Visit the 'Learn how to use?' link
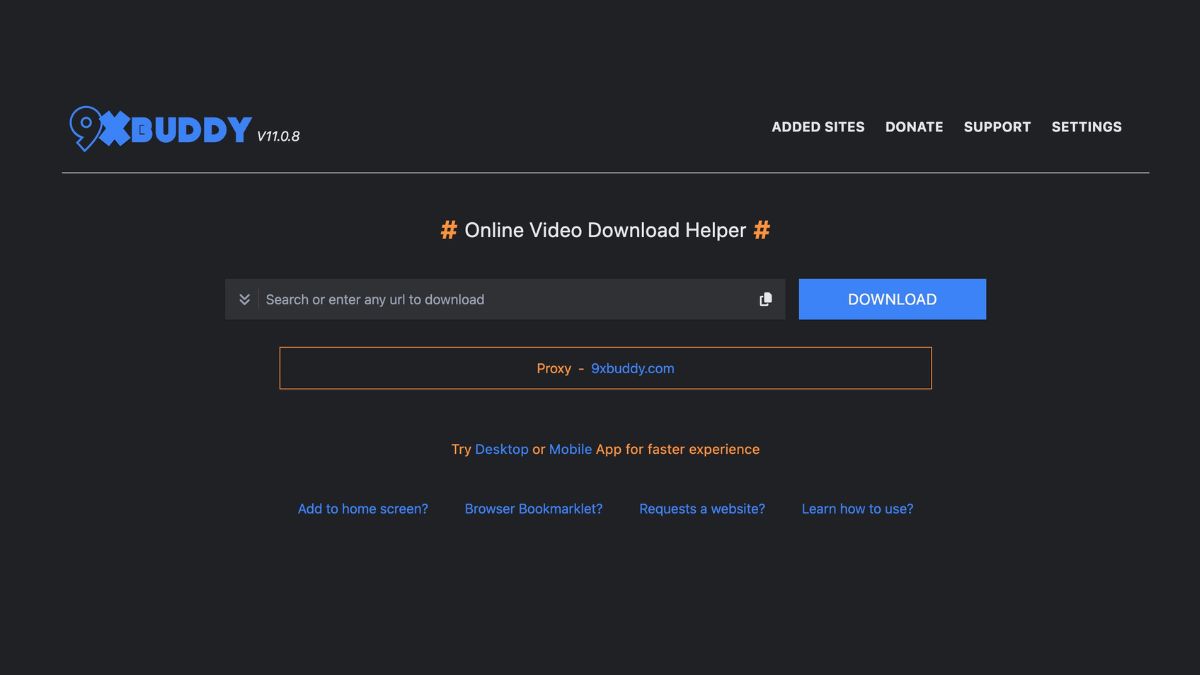Screen dimensions: 1200x675 (857, 509)
